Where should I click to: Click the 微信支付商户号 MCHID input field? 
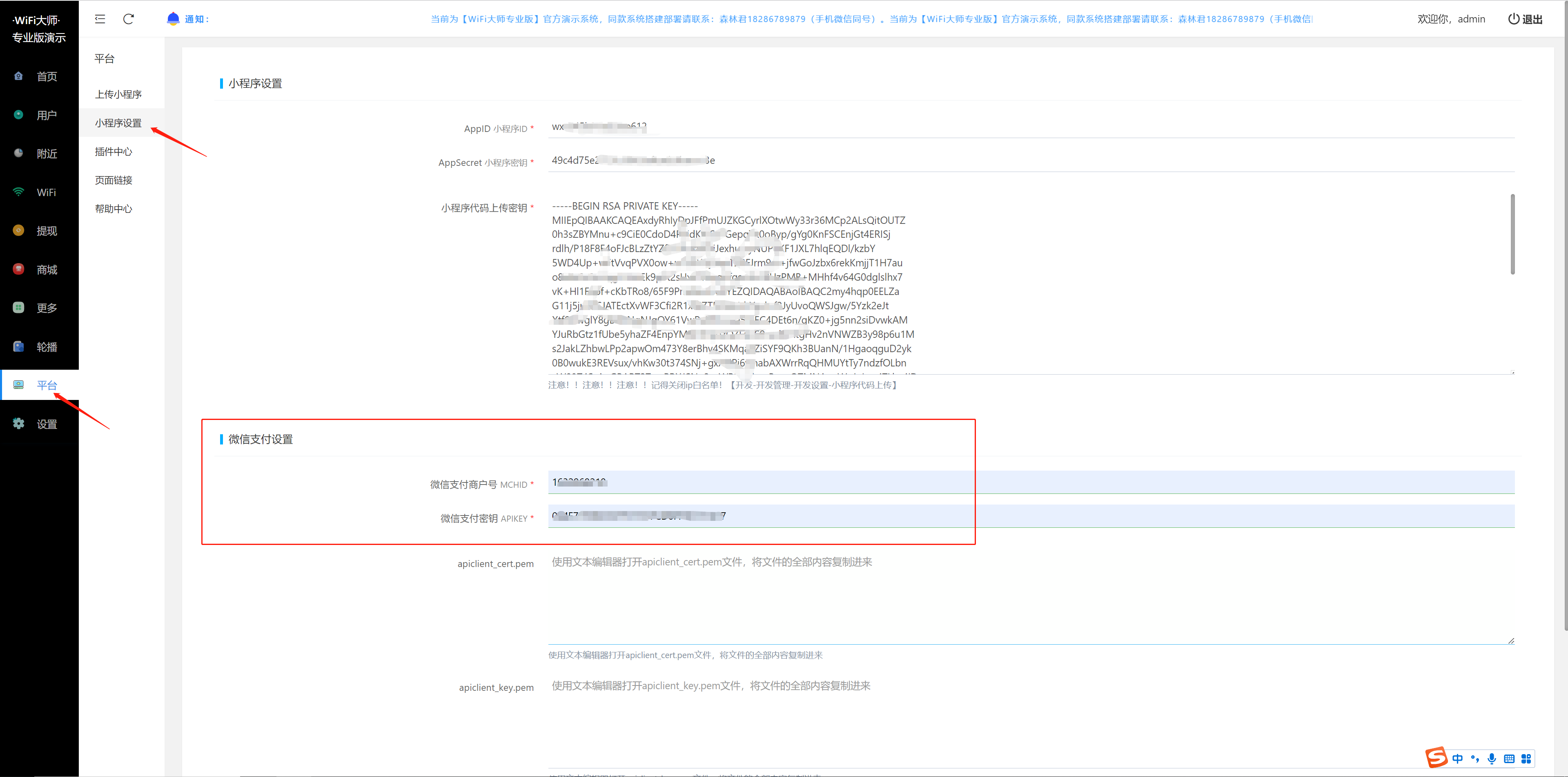pos(1031,482)
